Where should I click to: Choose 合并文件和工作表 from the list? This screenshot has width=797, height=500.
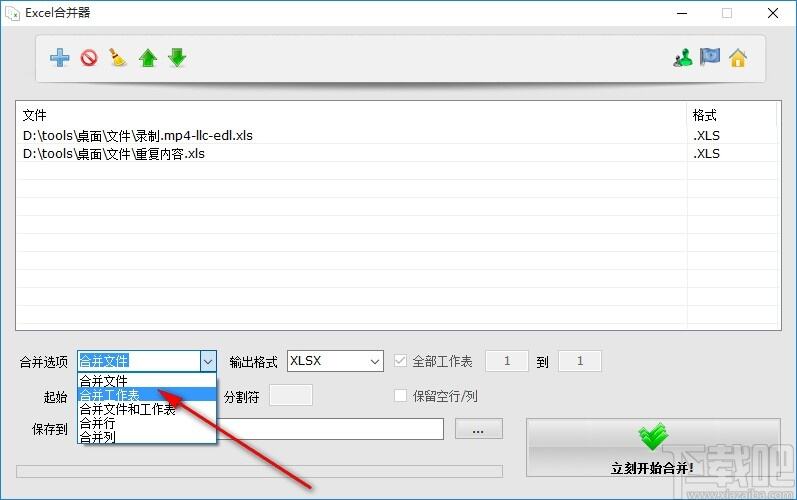click(x=147, y=409)
